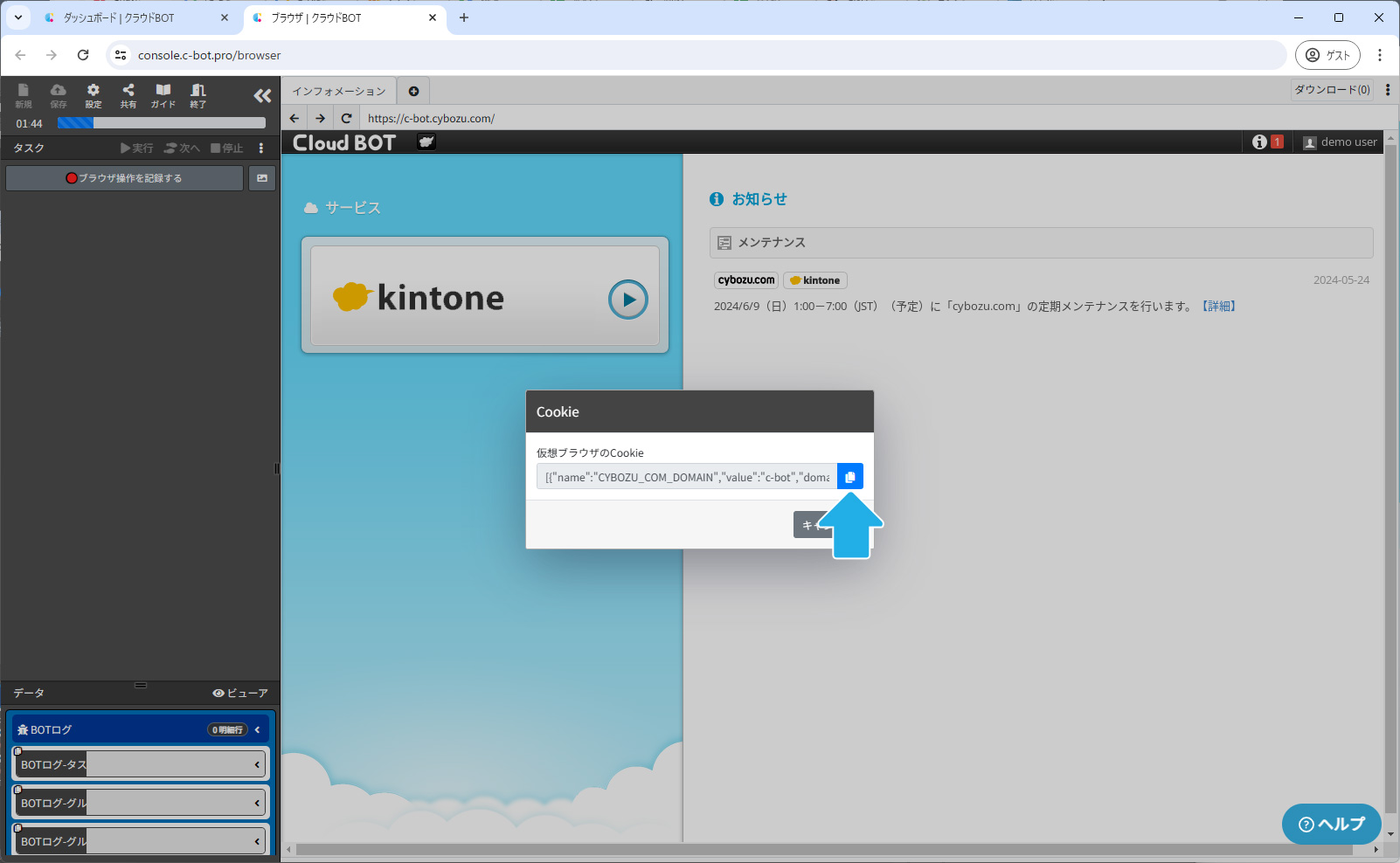The width and height of the screenshot is (1400, 863).
Task: Click the Cookie text field
Action: tap(687, 477)
